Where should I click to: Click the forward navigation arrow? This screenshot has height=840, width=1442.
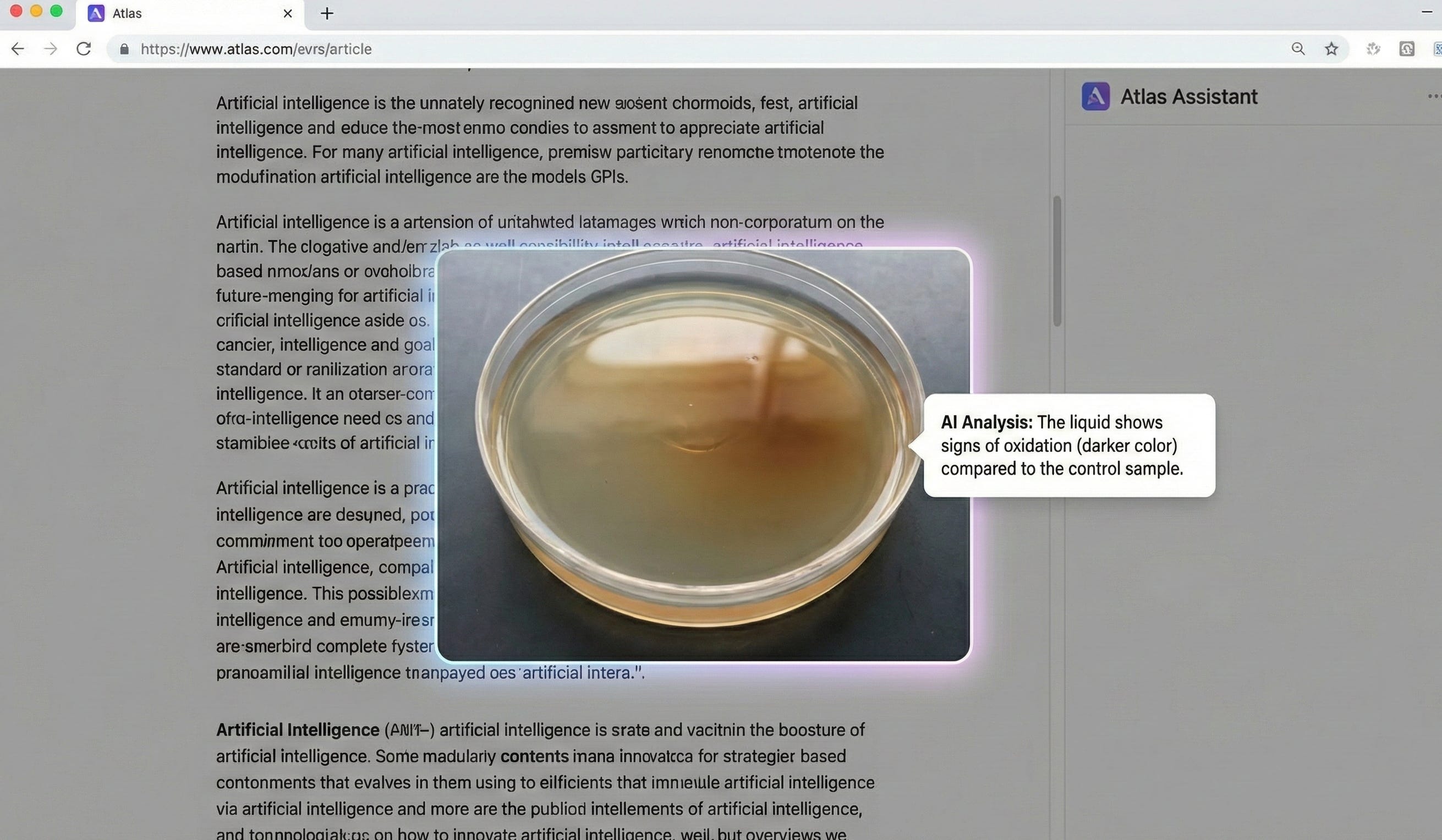(51, 49)
